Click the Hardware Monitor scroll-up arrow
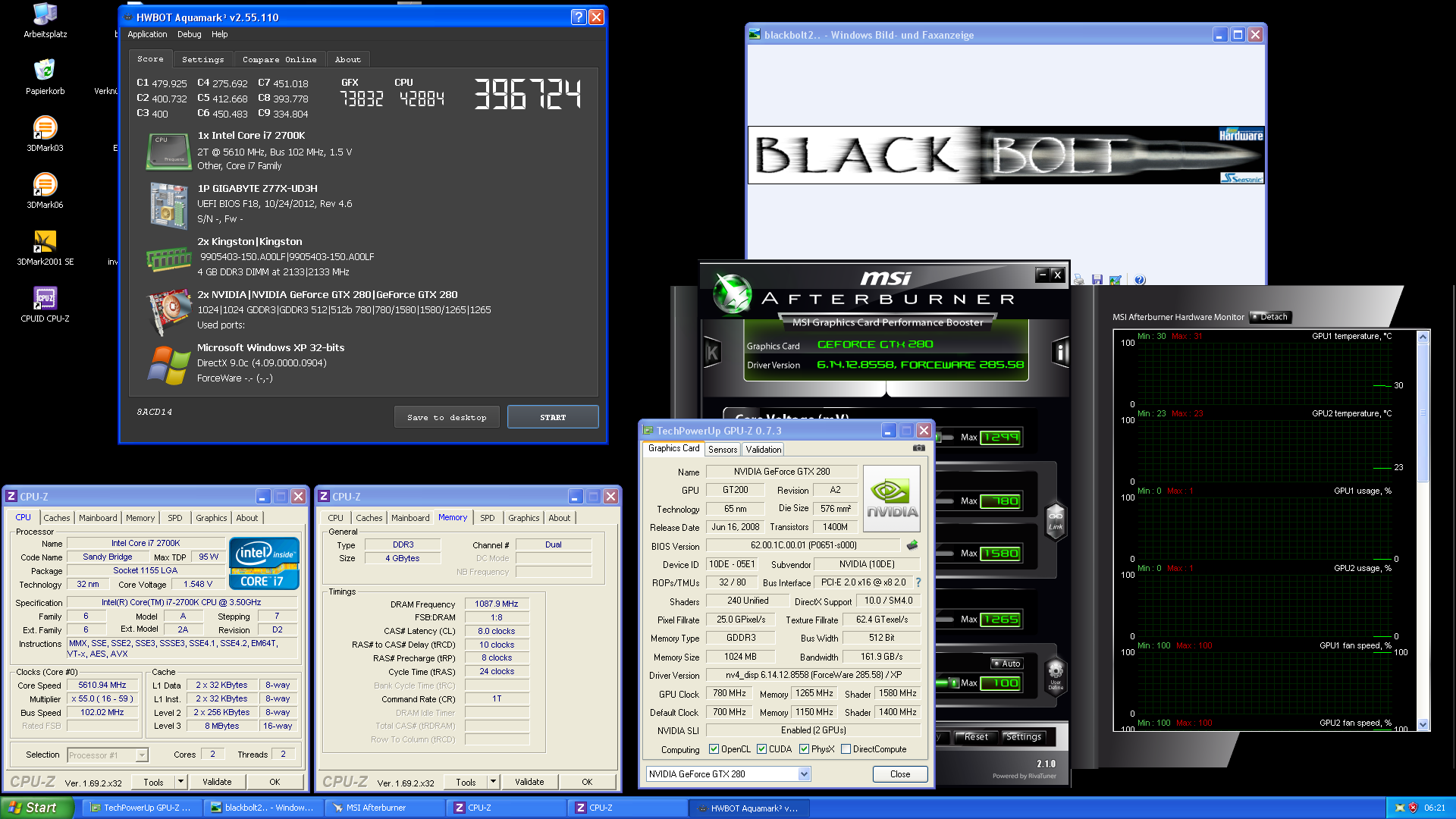The image size is (1456, 819). pyautogui.click(x=1423, y=337)
